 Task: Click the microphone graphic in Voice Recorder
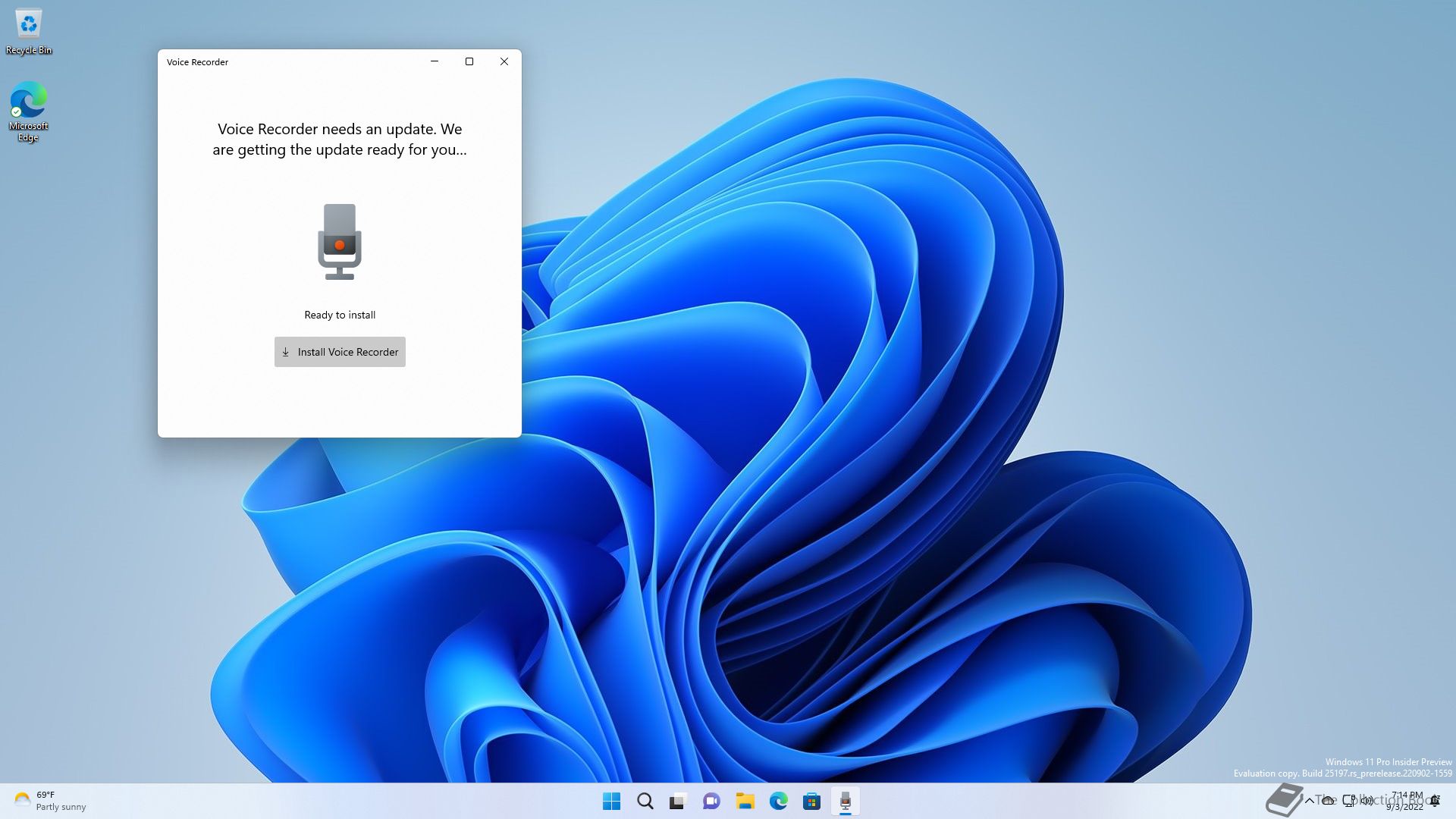[x=339, y=242]
